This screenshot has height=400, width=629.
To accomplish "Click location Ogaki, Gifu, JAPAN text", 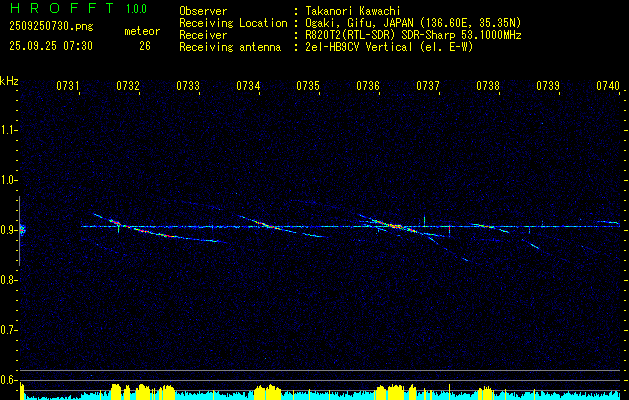I will click(414, 23).
